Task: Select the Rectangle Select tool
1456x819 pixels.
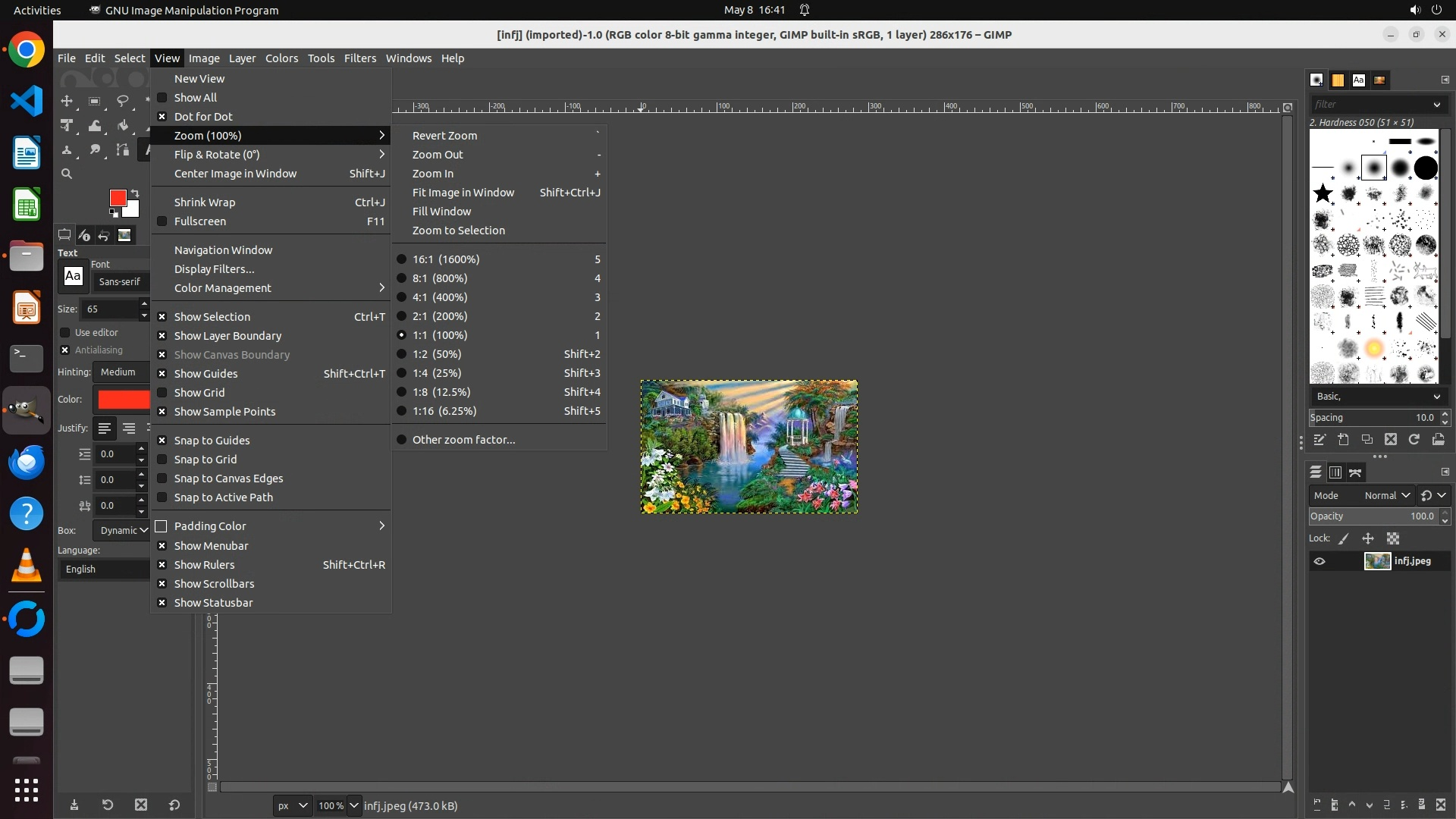Action: pos(94,101)
